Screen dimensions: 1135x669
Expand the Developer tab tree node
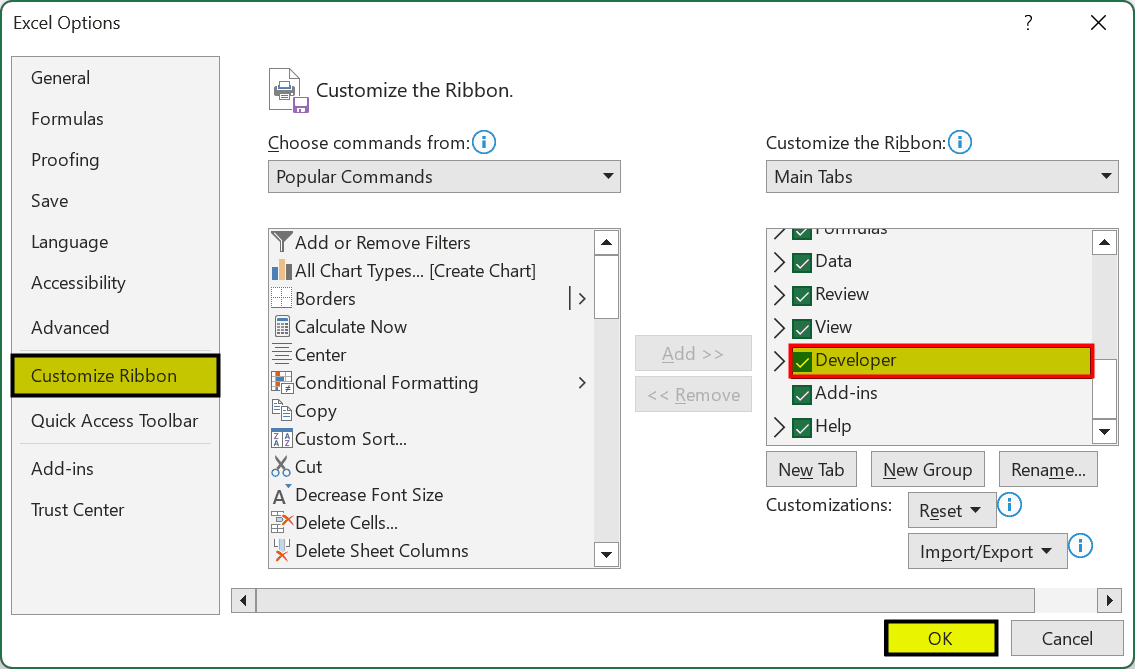(779, 361)
